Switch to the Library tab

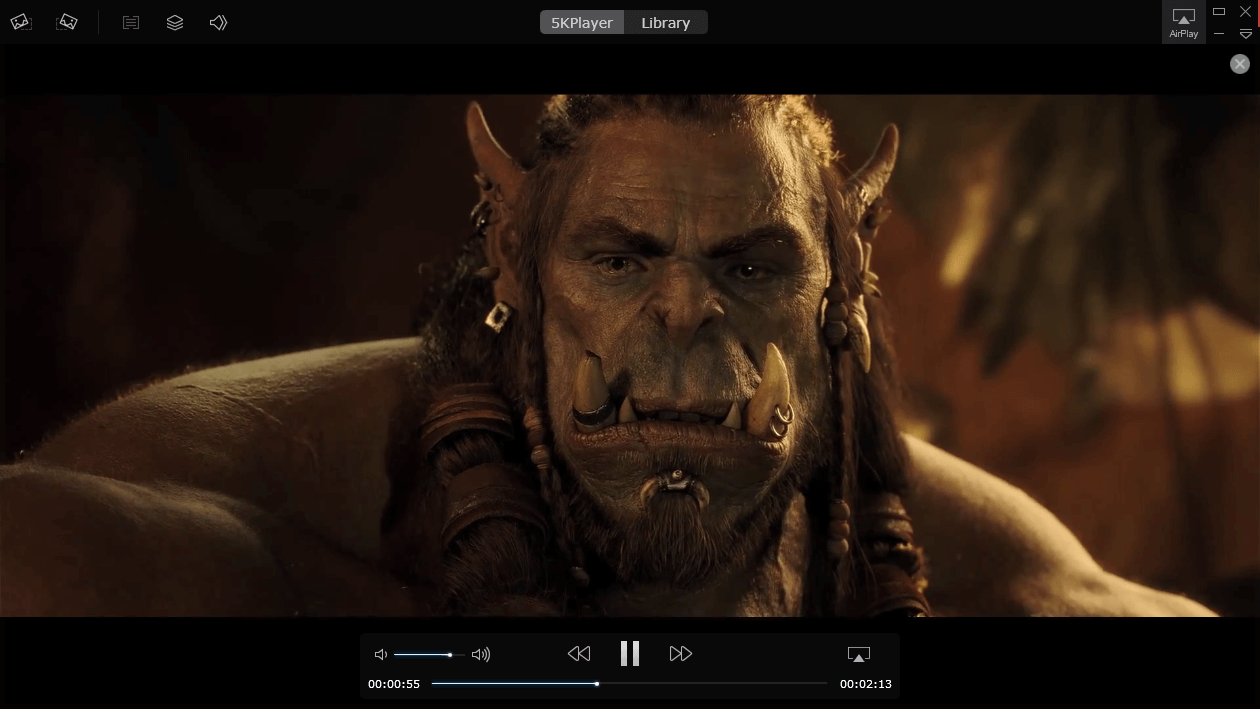click(x=666, y=22)
